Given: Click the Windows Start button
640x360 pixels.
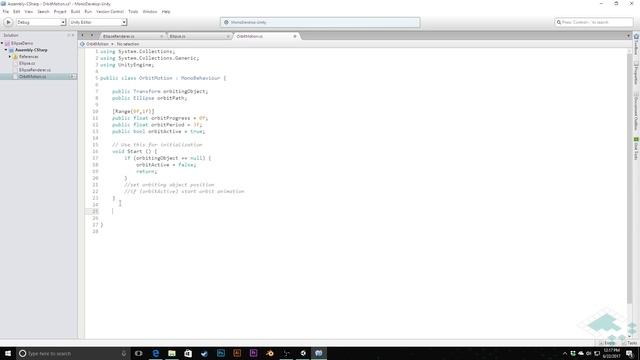Looking at the screenshot, I should point(8,353).
